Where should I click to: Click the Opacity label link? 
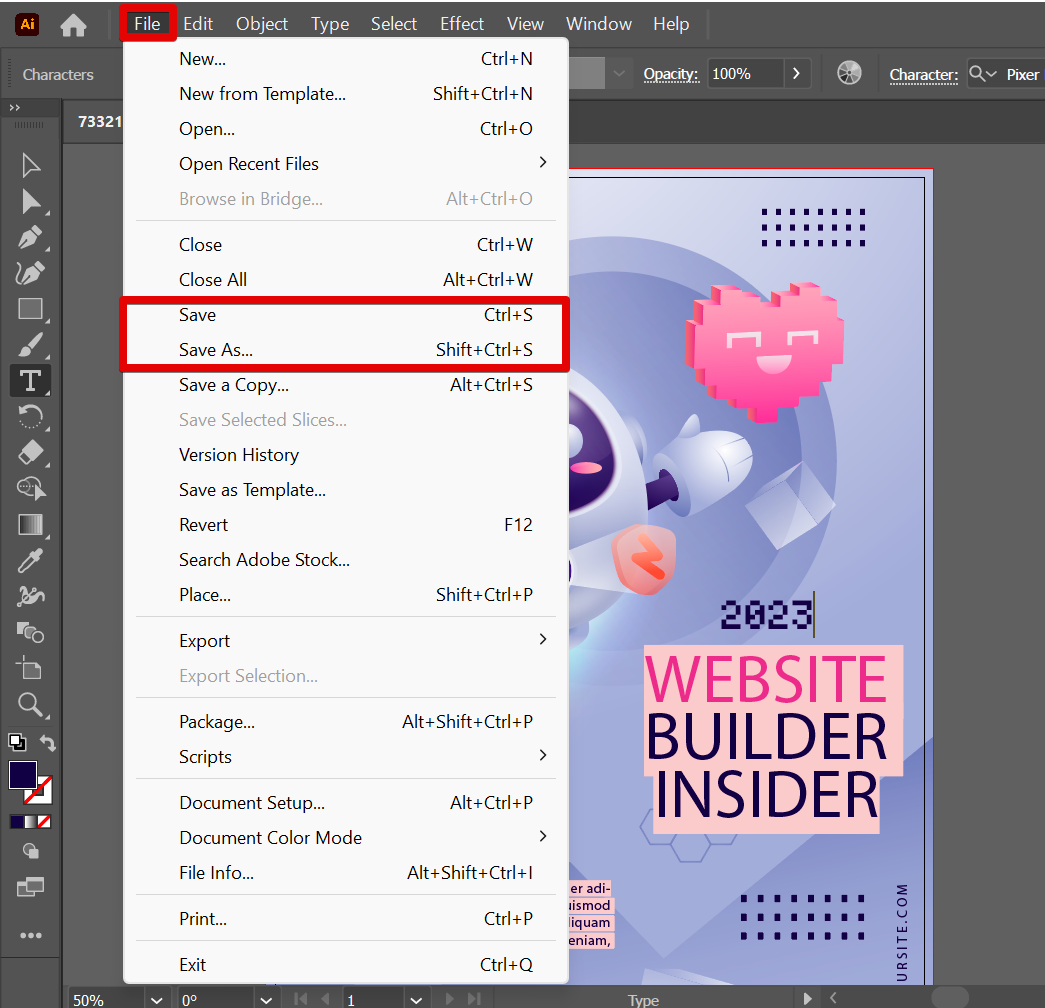670,74
